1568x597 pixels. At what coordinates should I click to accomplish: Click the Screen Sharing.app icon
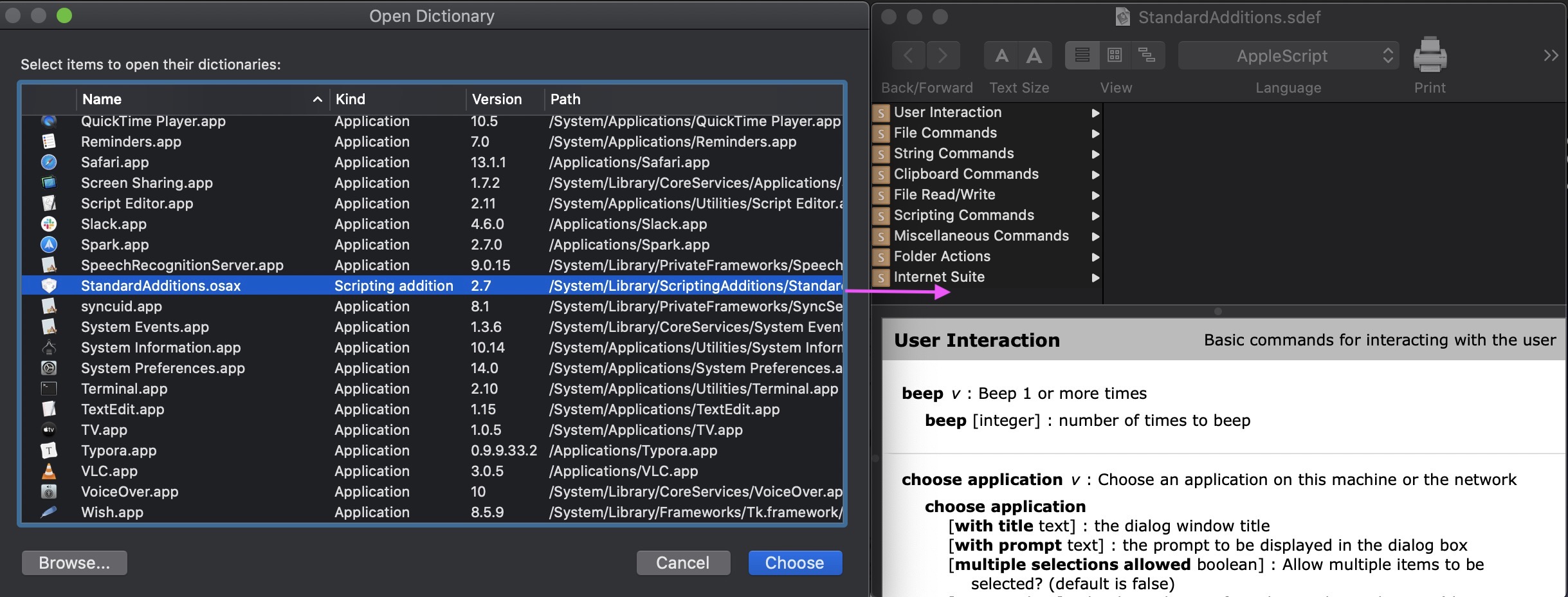coord(49,183)
